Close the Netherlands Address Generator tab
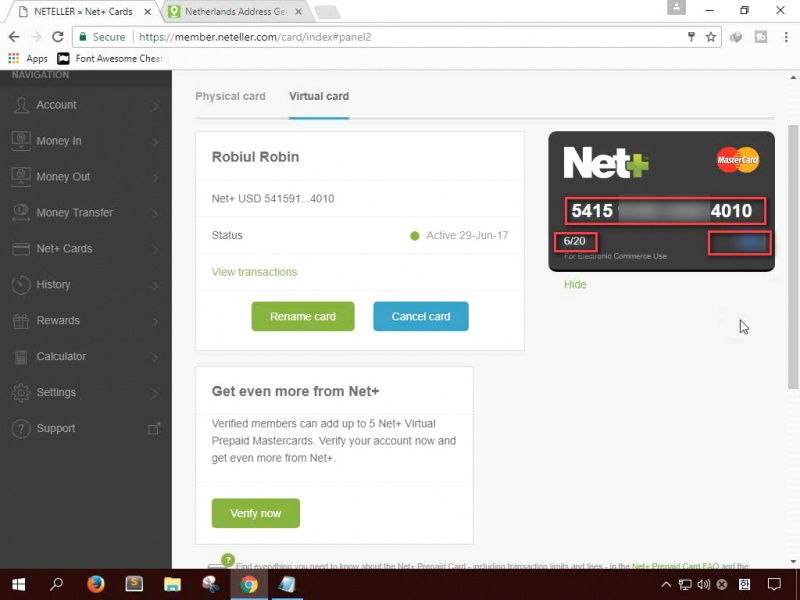This screenshot has height=600, width=800. coord(299,12)
